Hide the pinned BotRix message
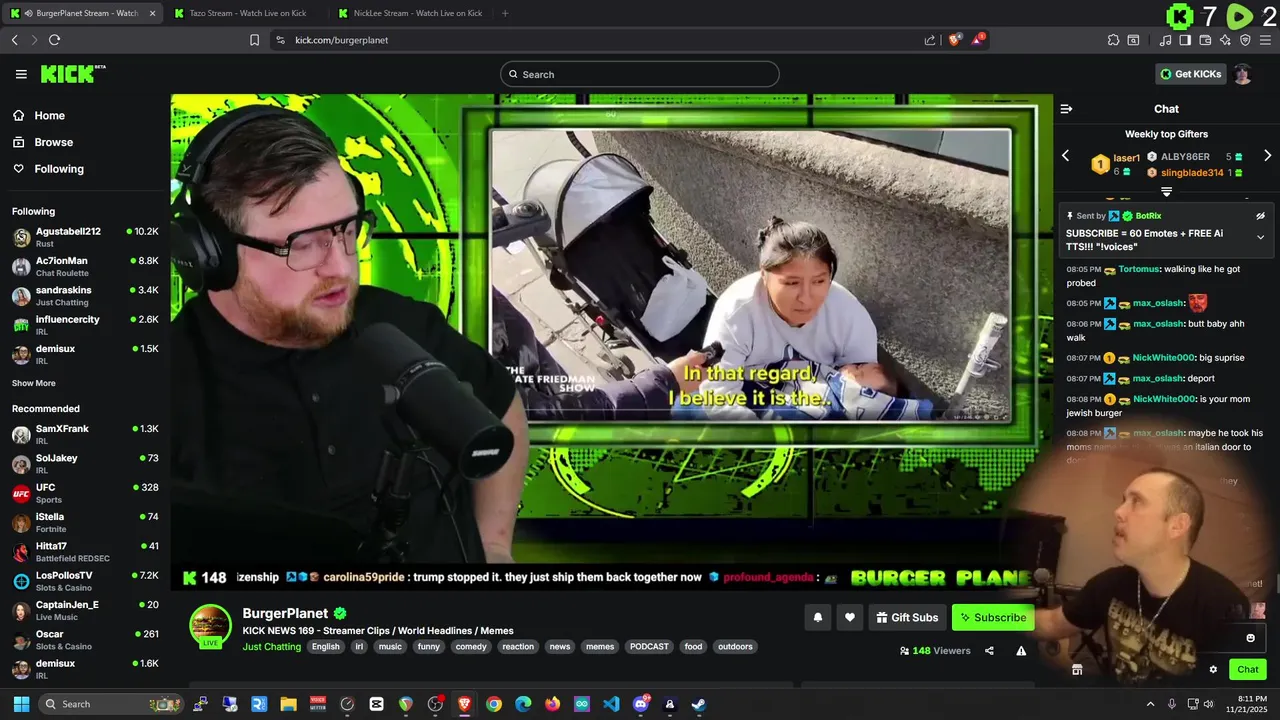Viewport: 1280px width, 720px height. click(1260, 216)
